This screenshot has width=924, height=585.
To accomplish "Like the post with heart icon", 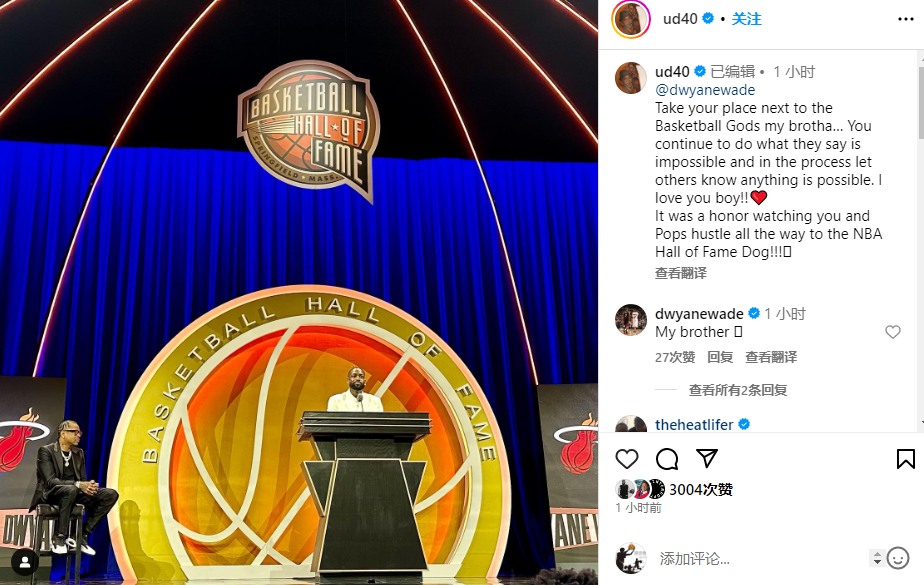I will [x=626, y=459].
